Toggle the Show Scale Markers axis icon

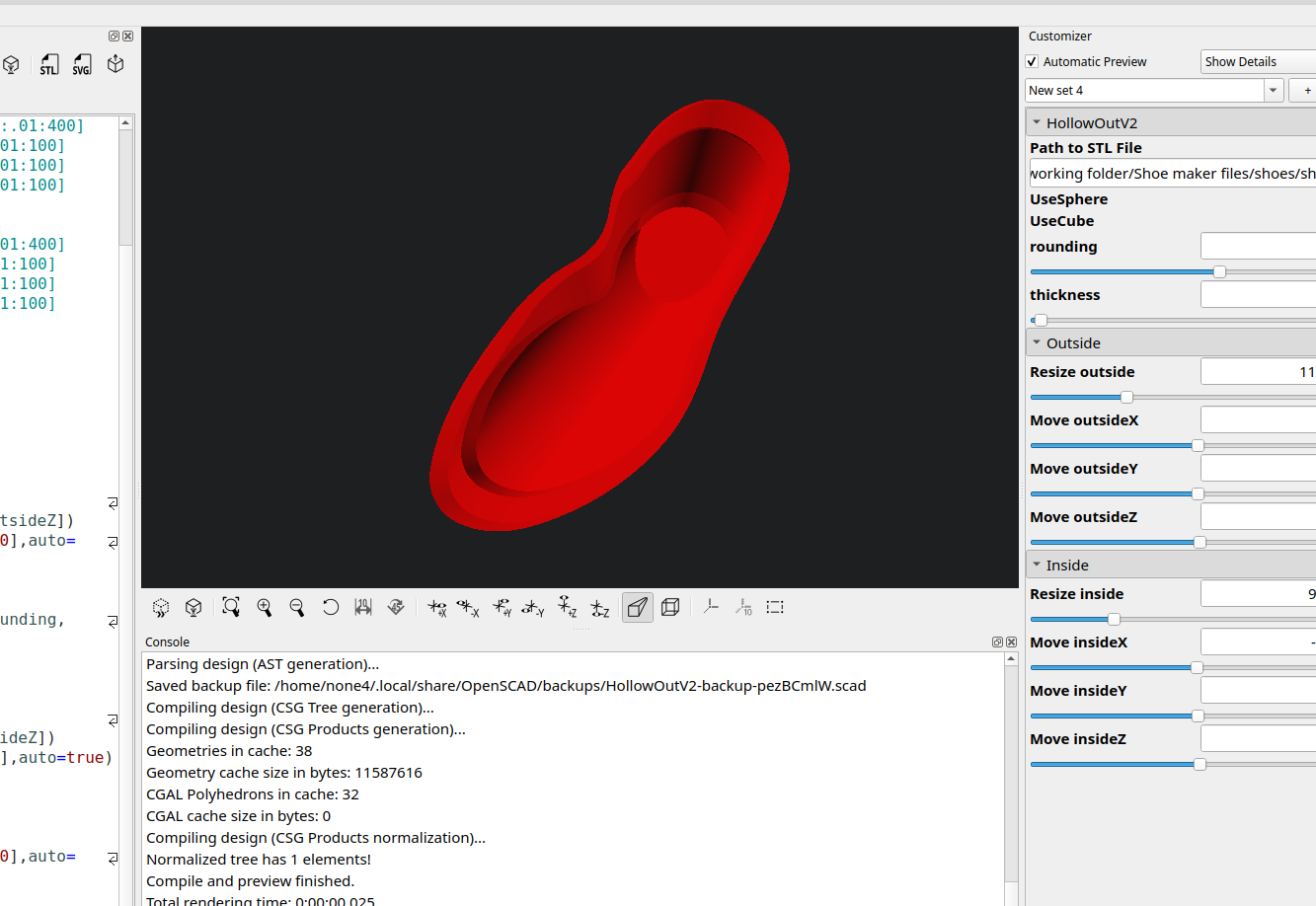point(743,607)
